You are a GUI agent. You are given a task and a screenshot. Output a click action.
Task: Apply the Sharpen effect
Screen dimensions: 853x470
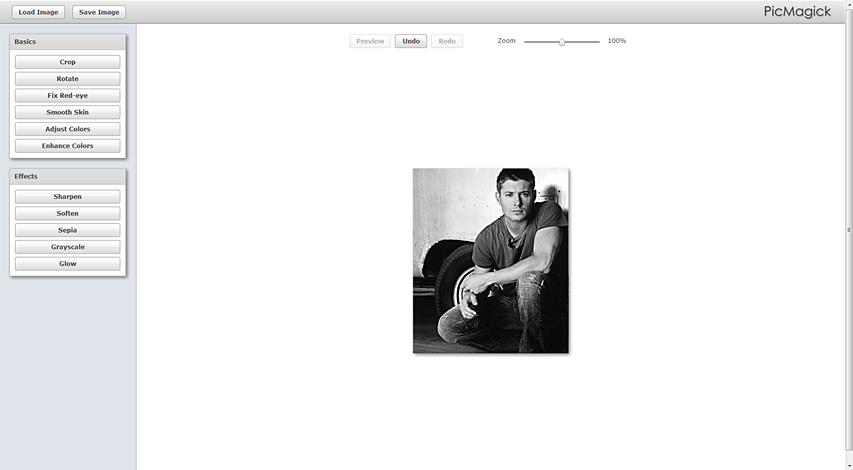(x=67, y=196)
